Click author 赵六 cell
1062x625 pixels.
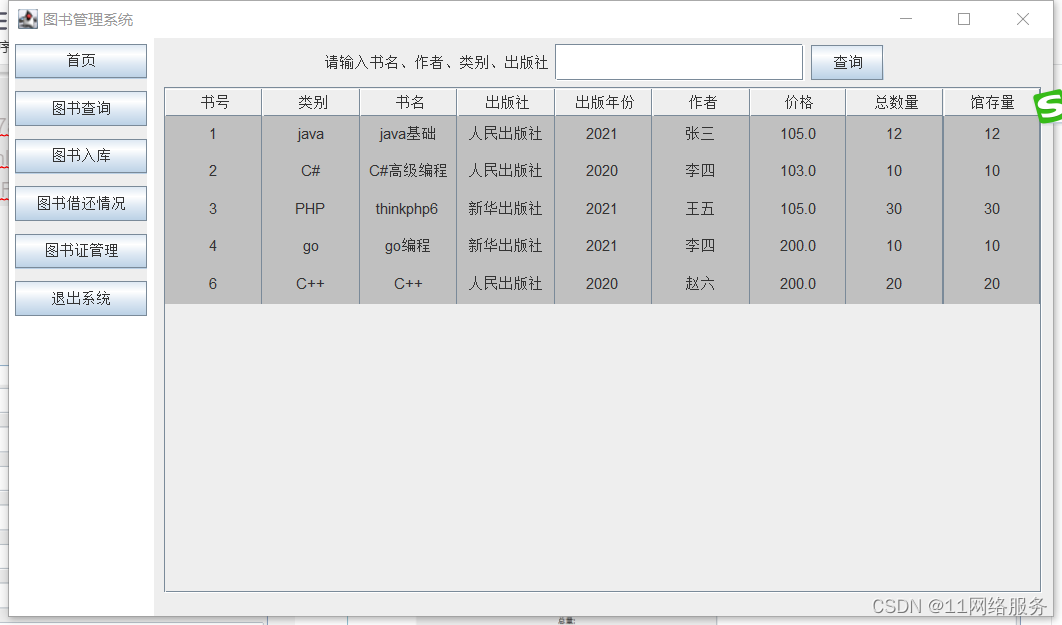(x=701, y=284)
